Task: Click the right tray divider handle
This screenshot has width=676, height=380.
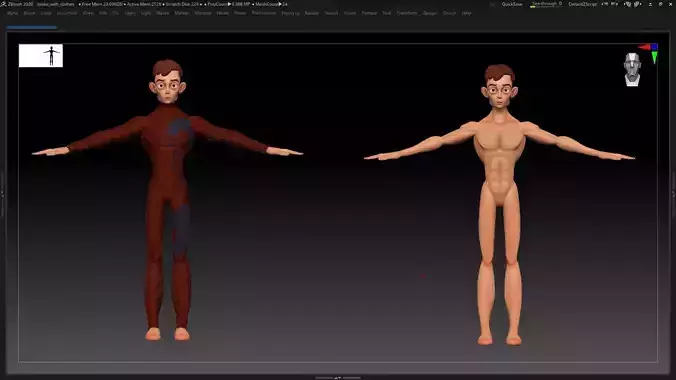Action: (x=673, y=195)
